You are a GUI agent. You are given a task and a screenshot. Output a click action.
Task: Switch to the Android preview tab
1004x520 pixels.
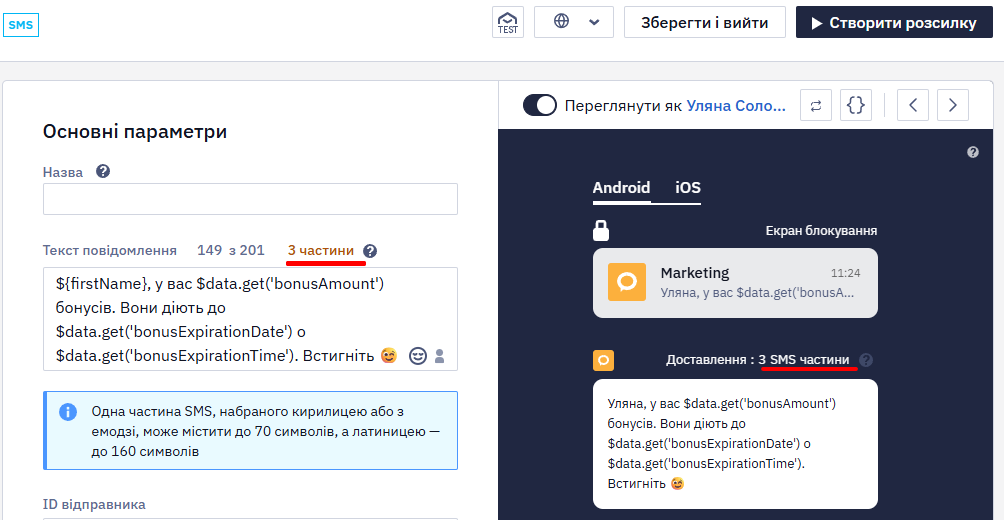click(x=621, y=188)
